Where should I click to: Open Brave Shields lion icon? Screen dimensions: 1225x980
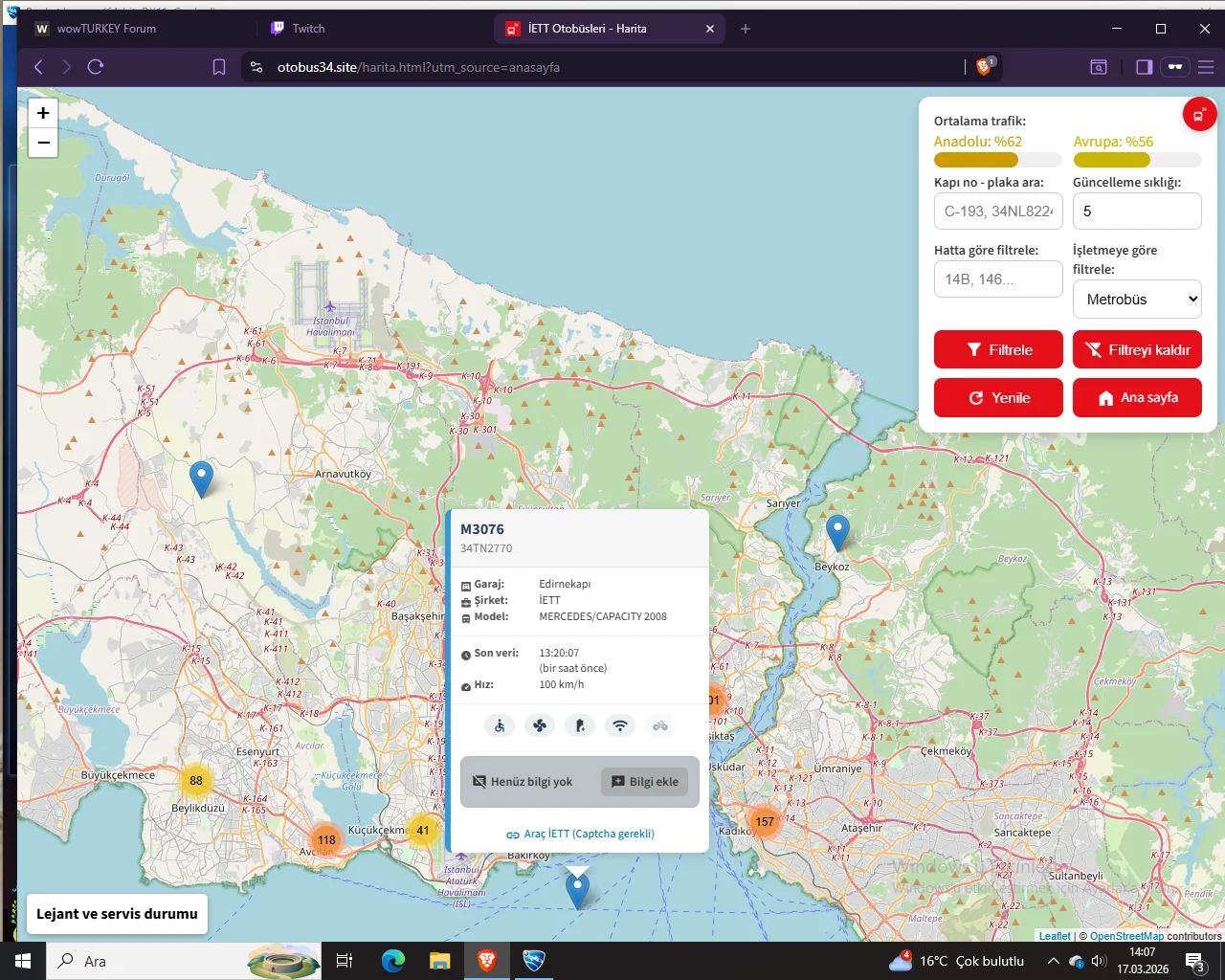point(984,67)
